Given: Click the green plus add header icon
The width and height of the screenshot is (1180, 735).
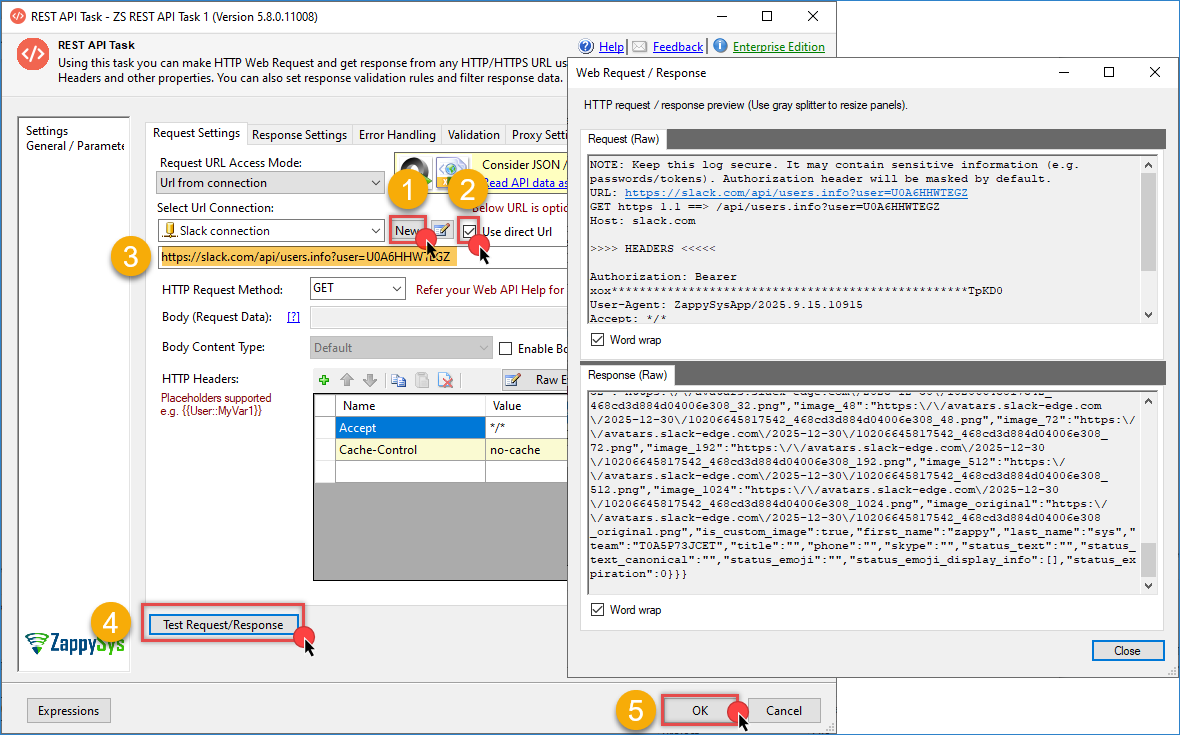Looking at the screenshot, I should click(323, 380).
